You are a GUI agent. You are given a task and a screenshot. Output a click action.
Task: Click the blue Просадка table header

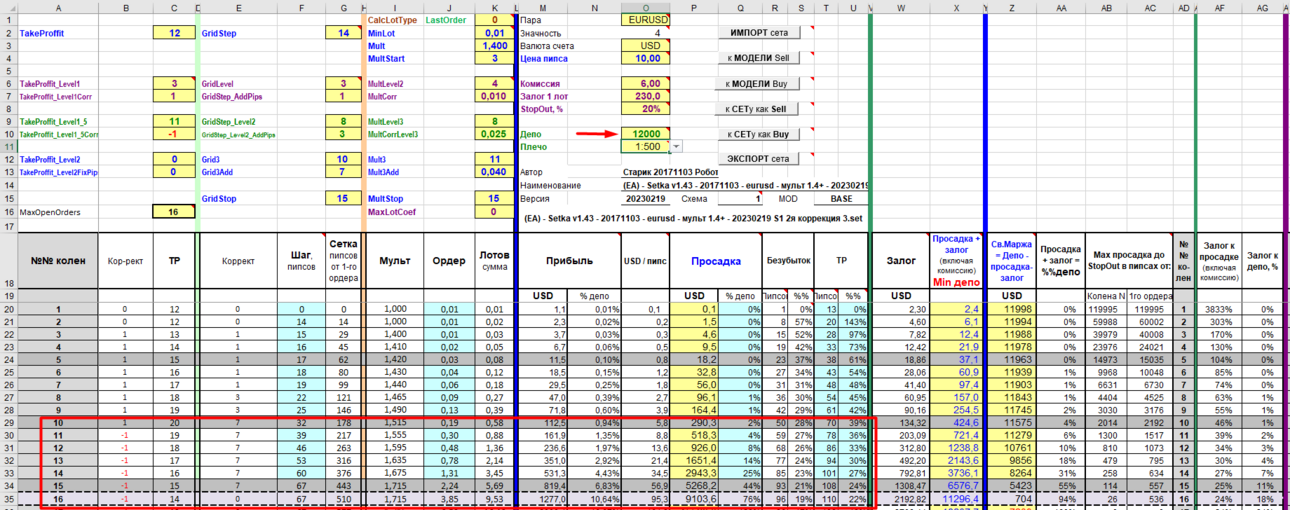pos(717,260)
